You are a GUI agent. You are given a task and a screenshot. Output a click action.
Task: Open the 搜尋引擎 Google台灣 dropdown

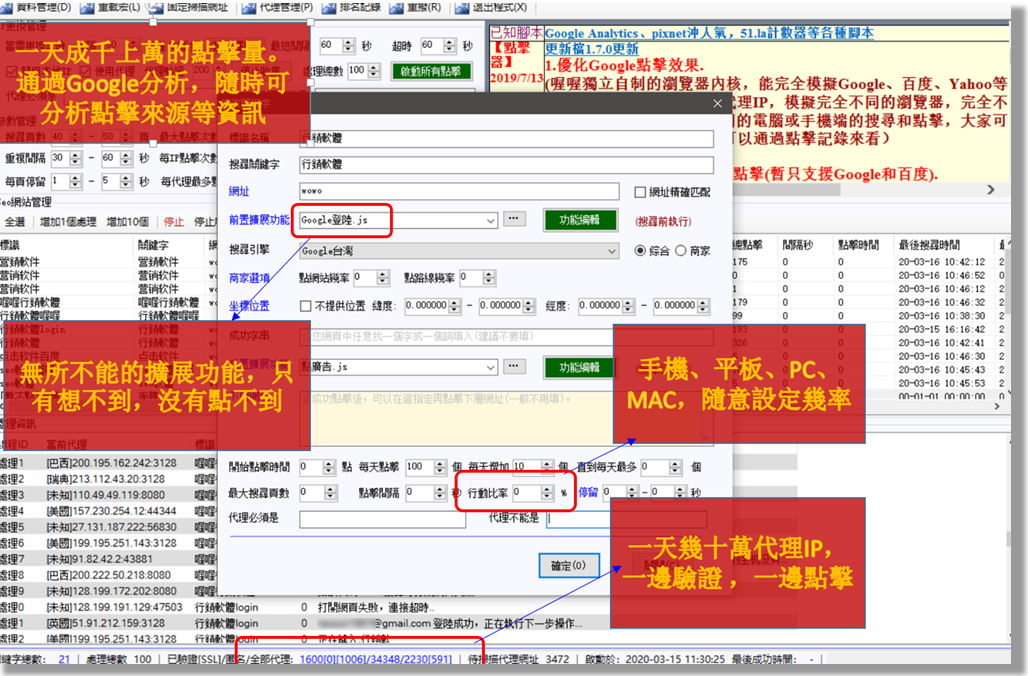(612, 251)
